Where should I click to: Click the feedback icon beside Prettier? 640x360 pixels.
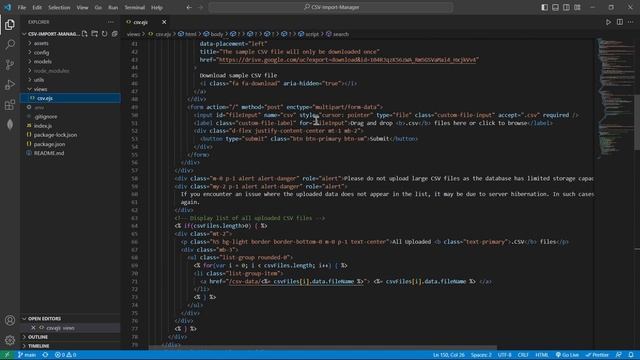619,355
